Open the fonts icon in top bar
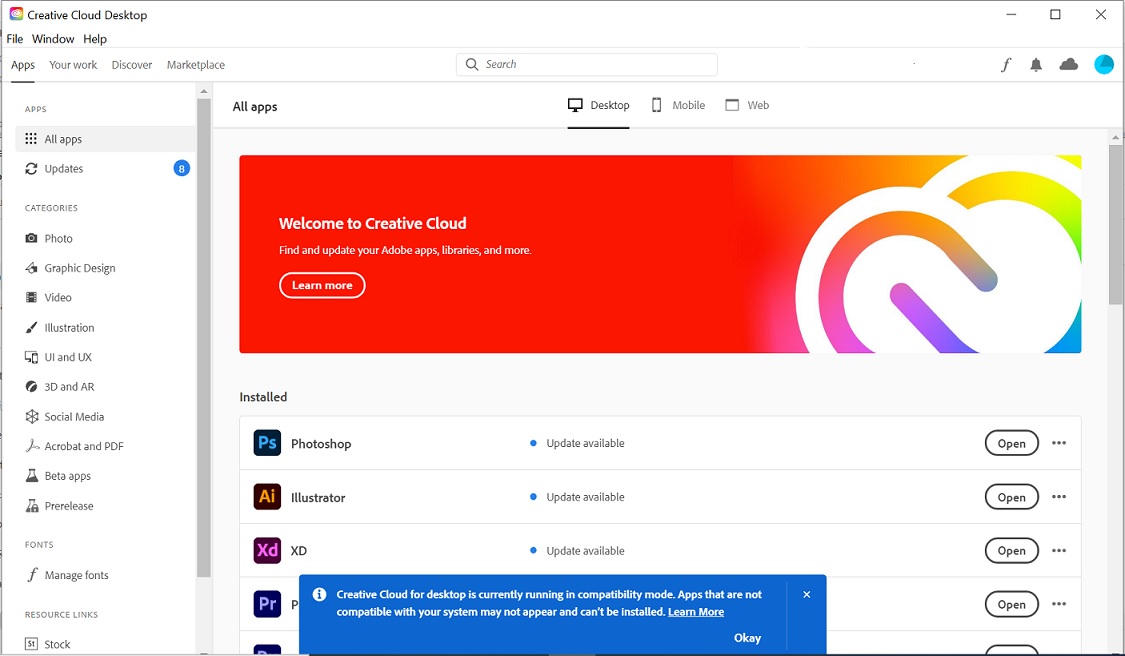Image resolution: width=1125 pixels, height=656 pixels. click(1006, 65)
